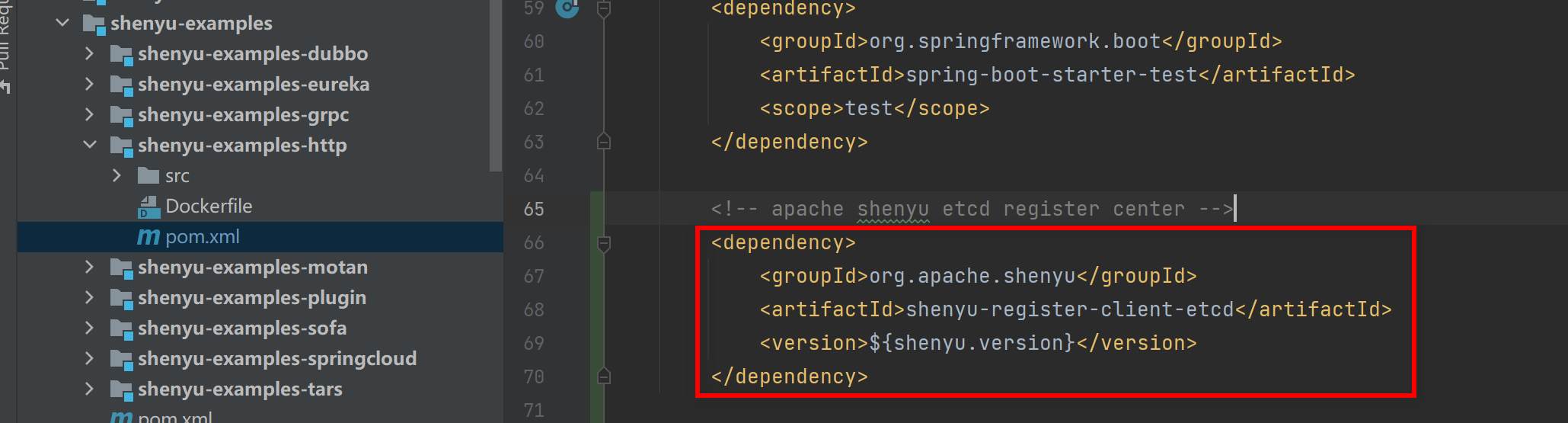Toggle the code fold marker at line 66
Viewport: 1568px width, 423px height.
(x=604, y=243)
